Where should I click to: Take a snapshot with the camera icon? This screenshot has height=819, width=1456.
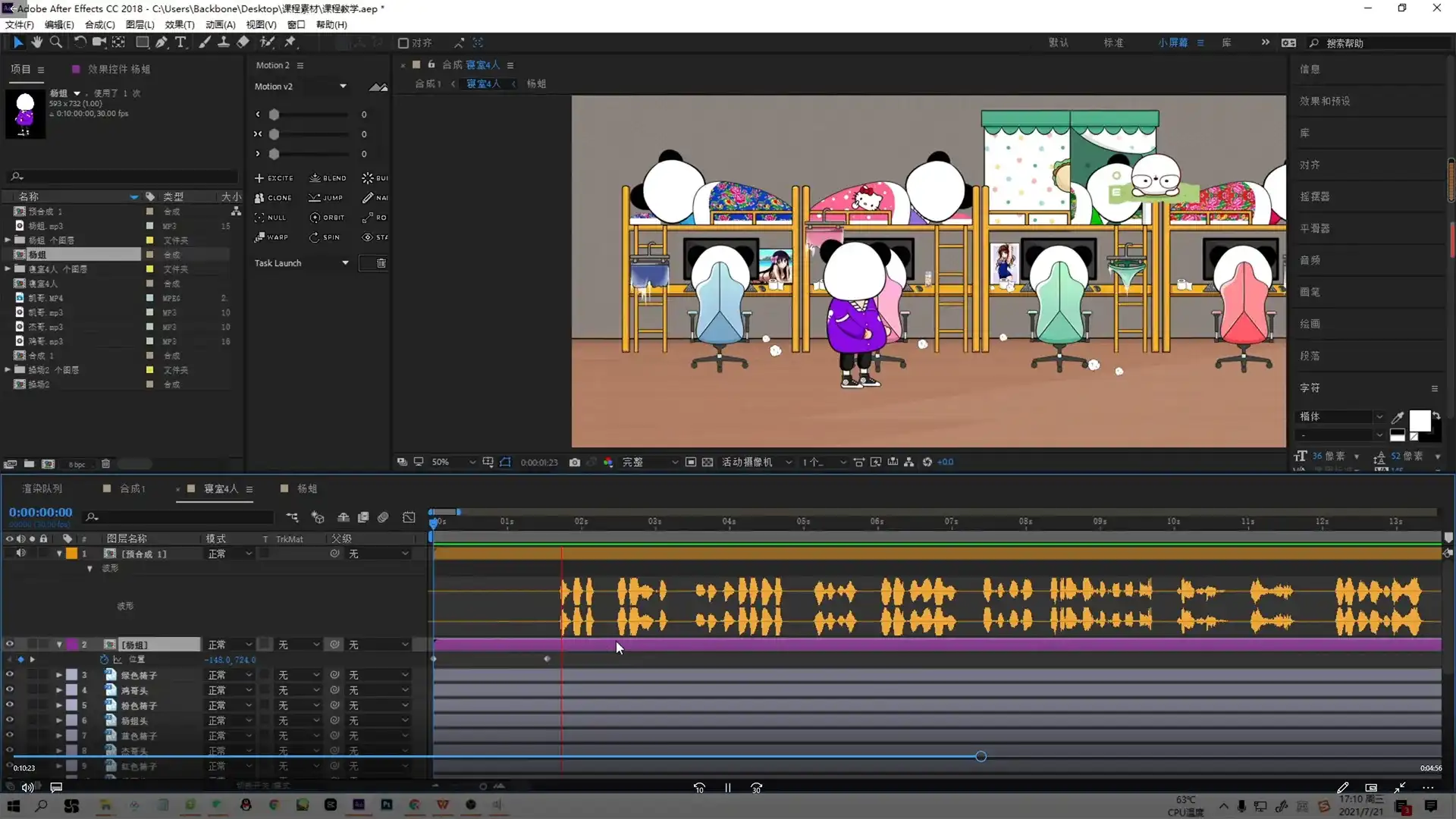pyautogui.click(x=575, y=462)
